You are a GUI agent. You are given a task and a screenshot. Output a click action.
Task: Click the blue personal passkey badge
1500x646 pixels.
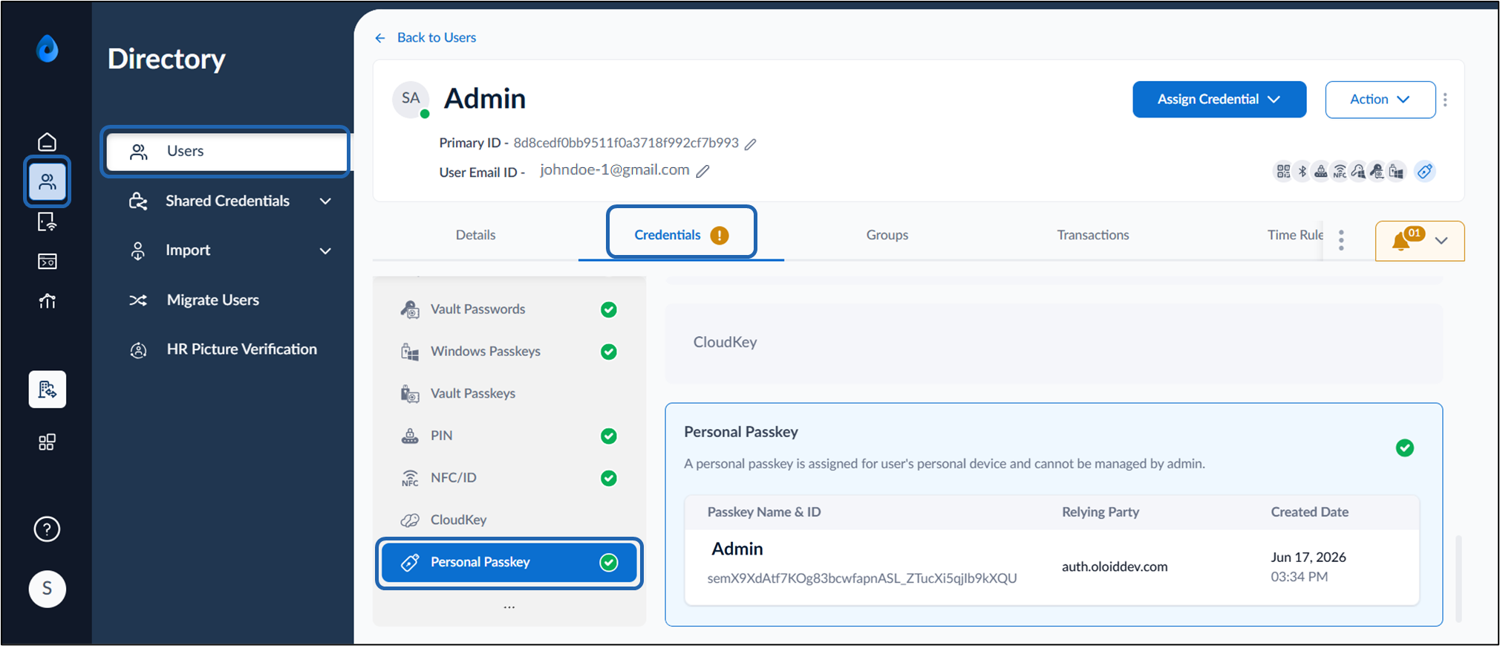1425,171
